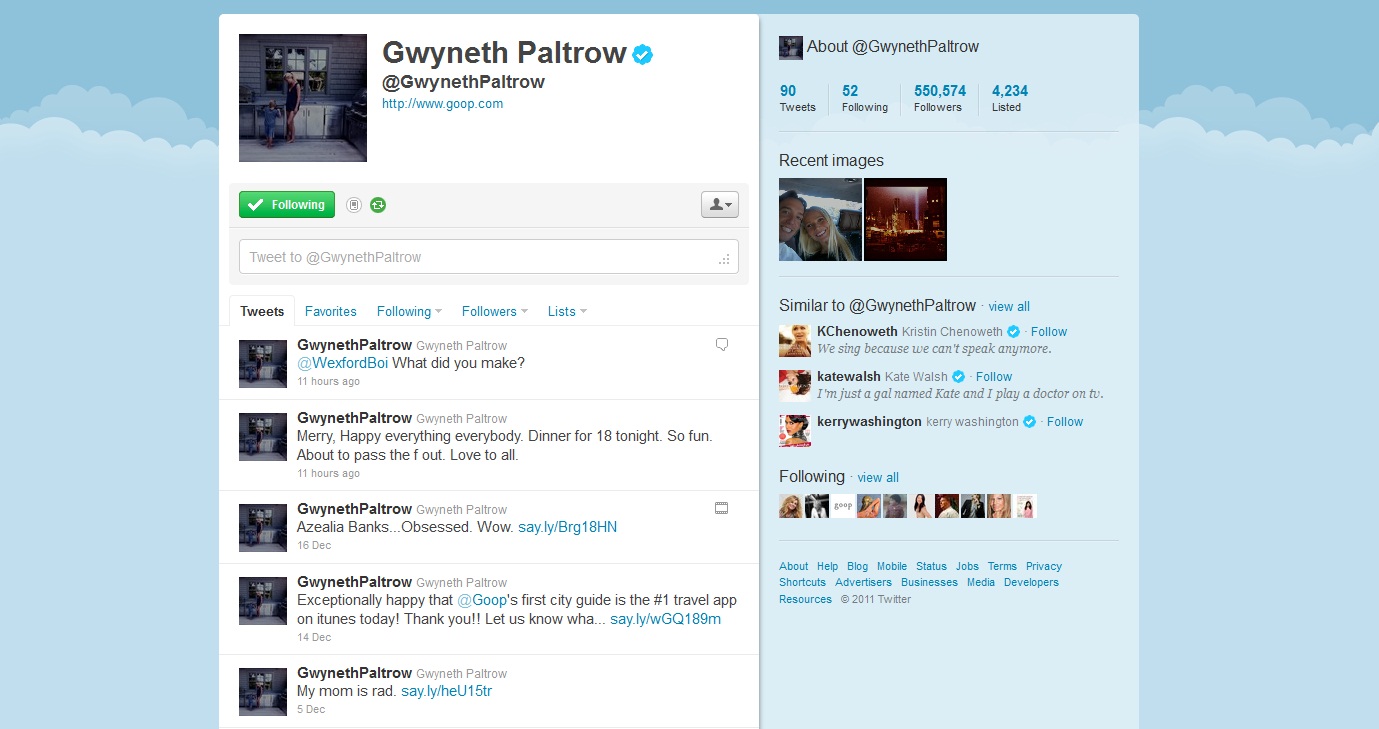This screenshot has width=1379, height=729.
Task: Open the person actions dropdown button
Action: pyautogui.click(x=720, y=204)
